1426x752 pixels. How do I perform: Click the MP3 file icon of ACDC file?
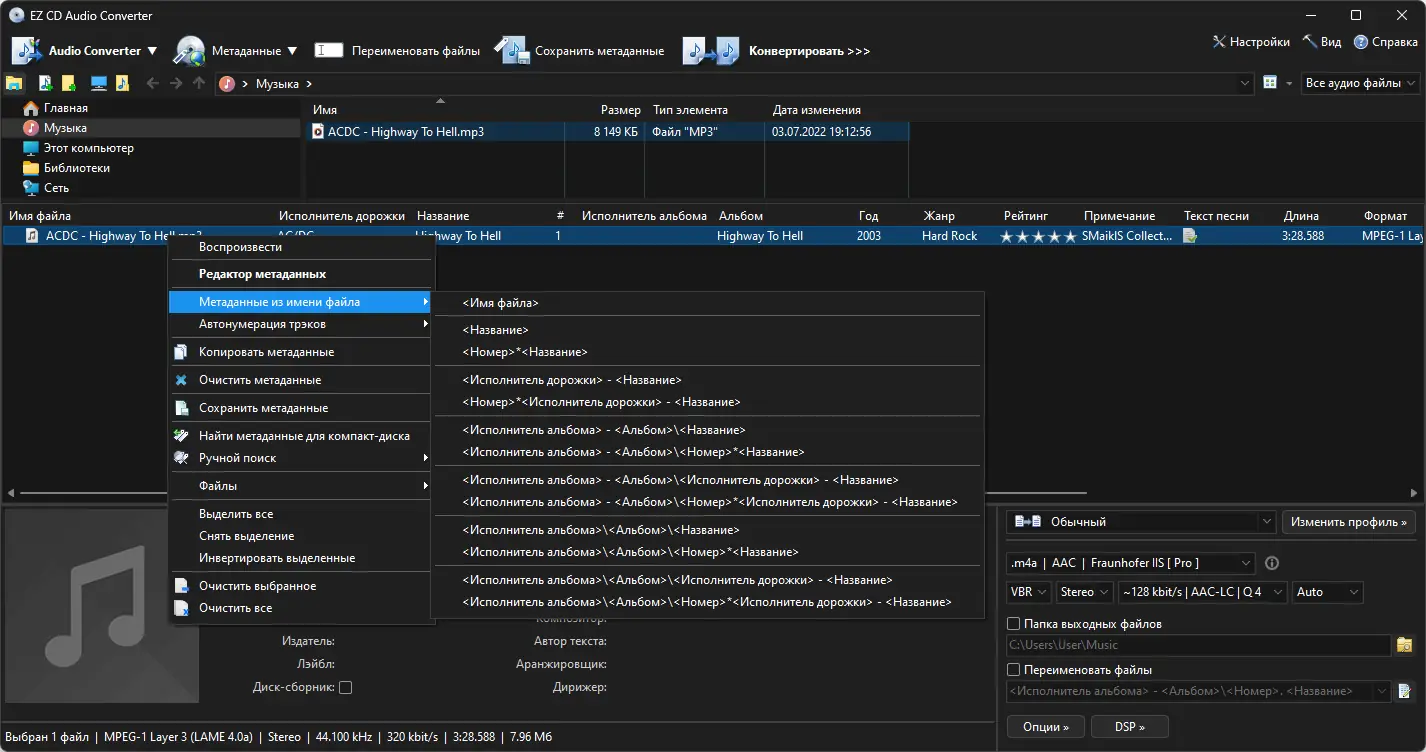coord(318,131)
